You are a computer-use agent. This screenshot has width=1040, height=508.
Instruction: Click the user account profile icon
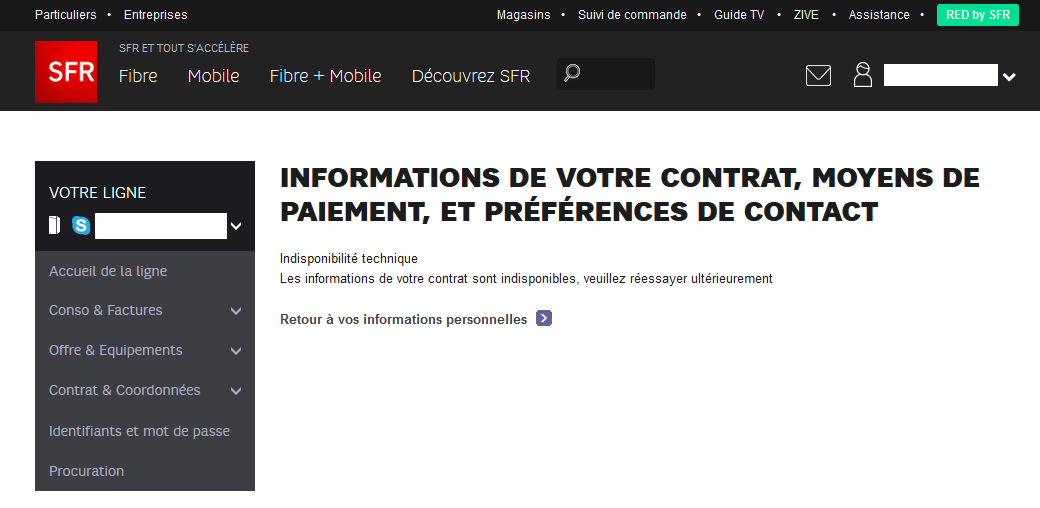(862, 75)
